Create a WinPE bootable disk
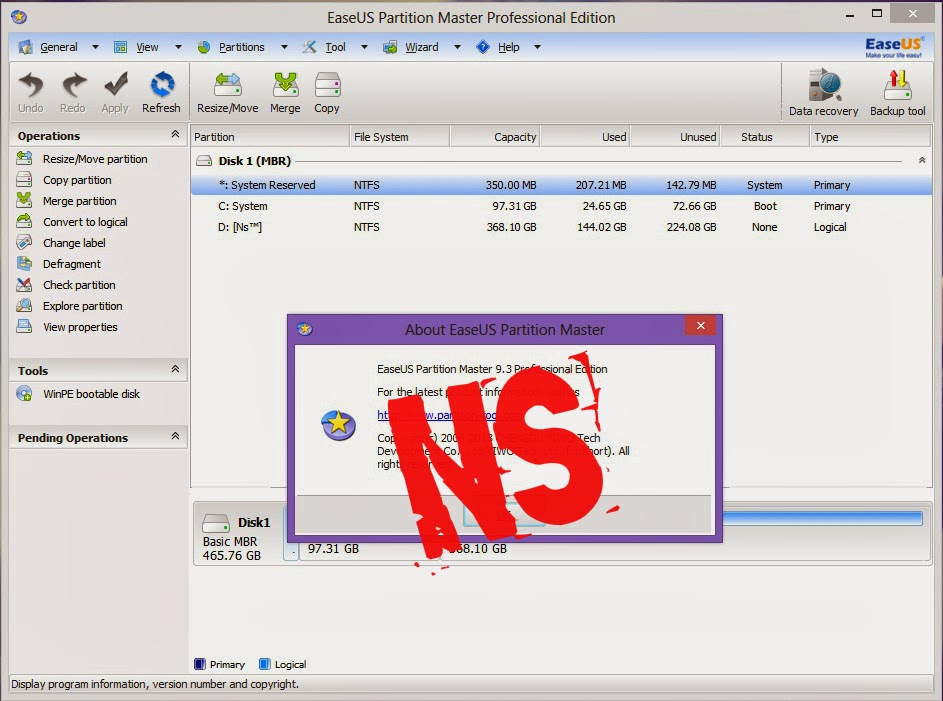This screenshot has width=943, height=701. click(91, 394)
